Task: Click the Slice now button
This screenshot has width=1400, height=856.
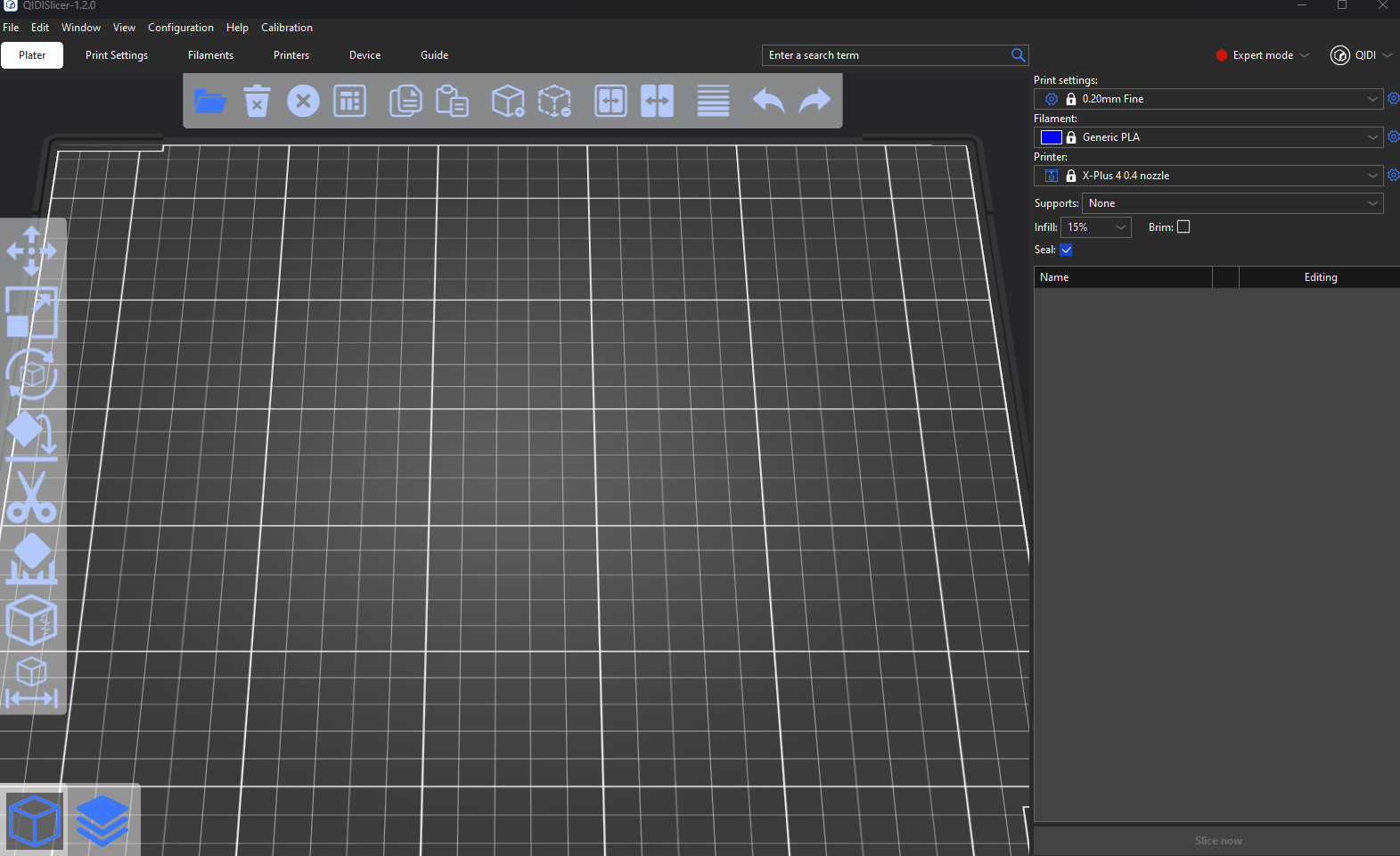Action: click(1217, 841)
